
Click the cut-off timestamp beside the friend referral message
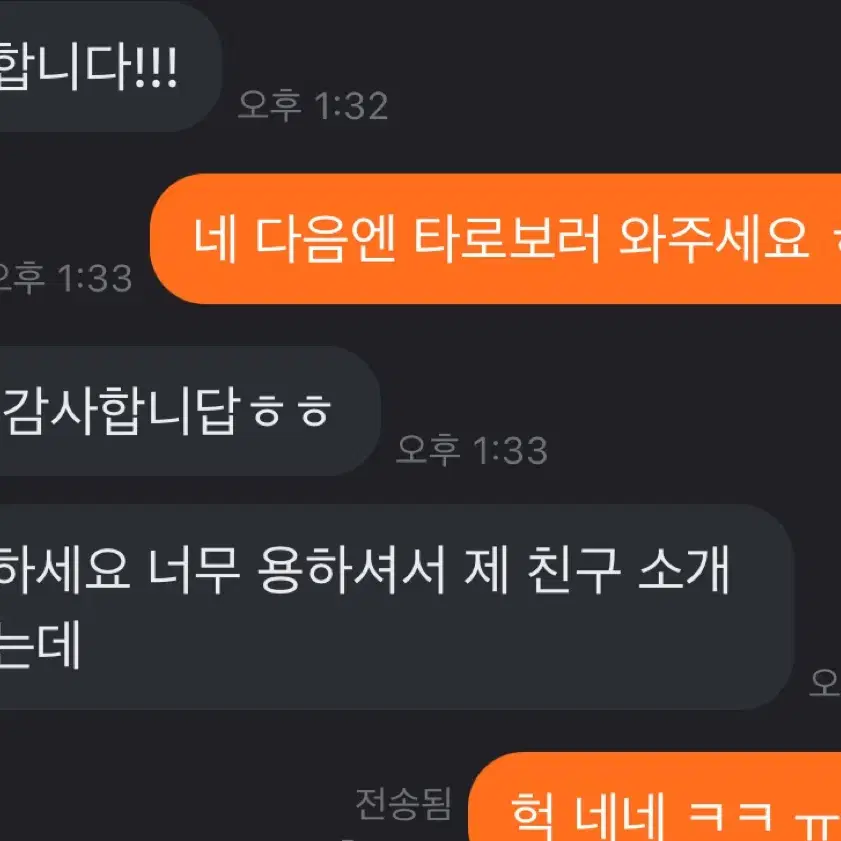click(825, 683)
